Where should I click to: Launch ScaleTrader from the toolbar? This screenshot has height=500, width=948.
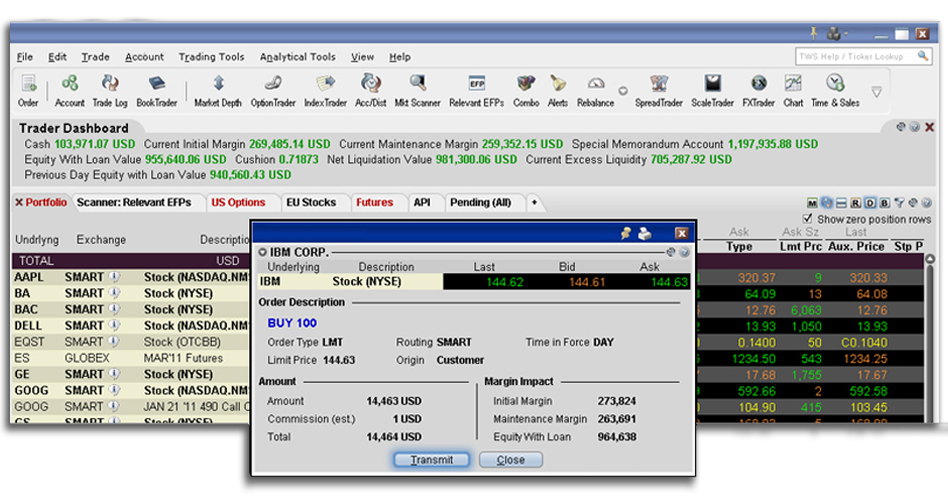[x=712, y=91]
